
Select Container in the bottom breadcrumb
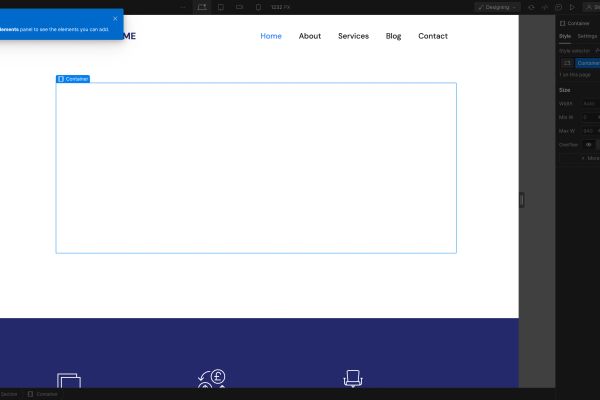pyautogui.click(x=43, y=394)
